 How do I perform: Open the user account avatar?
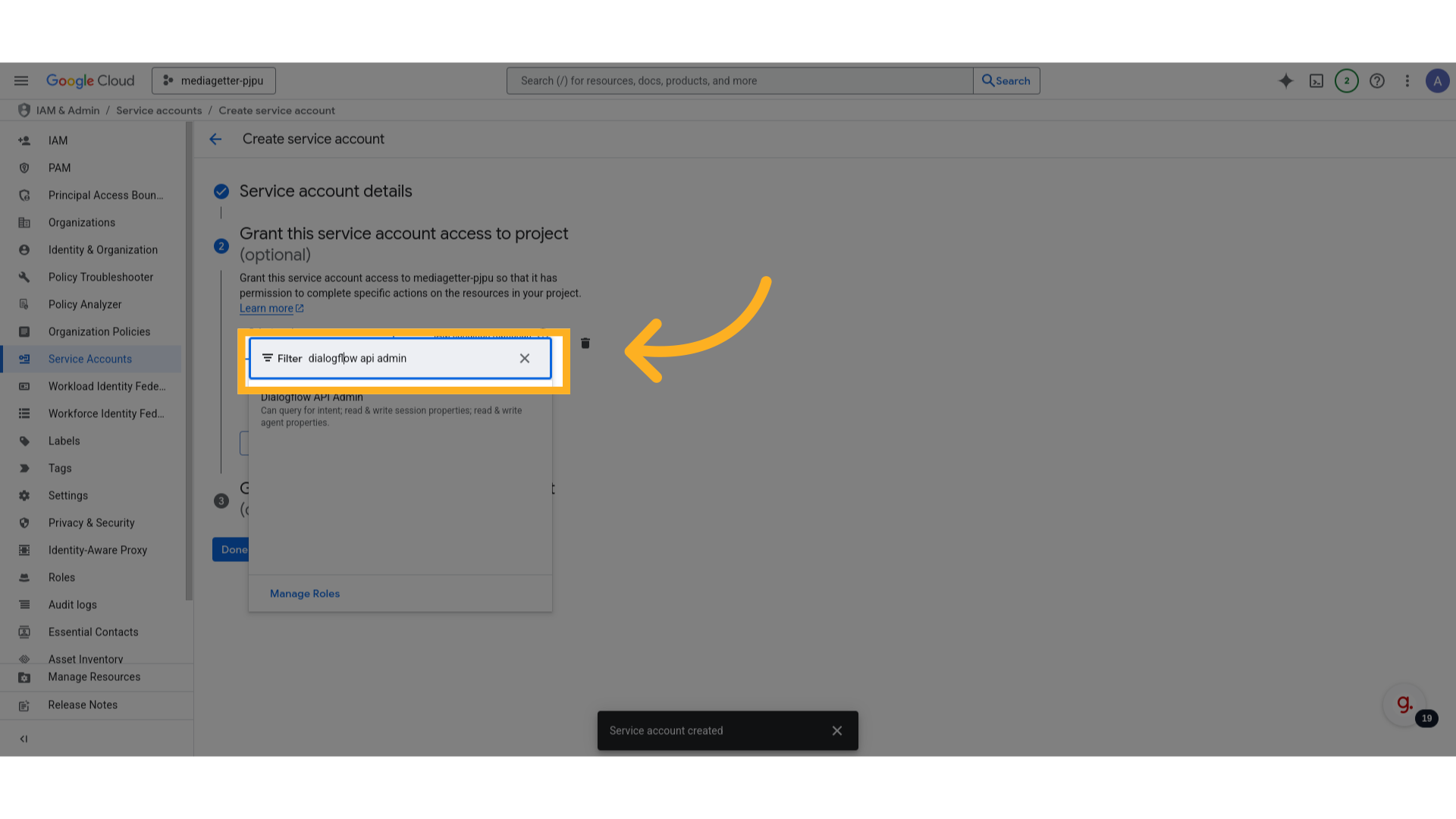1437,80
